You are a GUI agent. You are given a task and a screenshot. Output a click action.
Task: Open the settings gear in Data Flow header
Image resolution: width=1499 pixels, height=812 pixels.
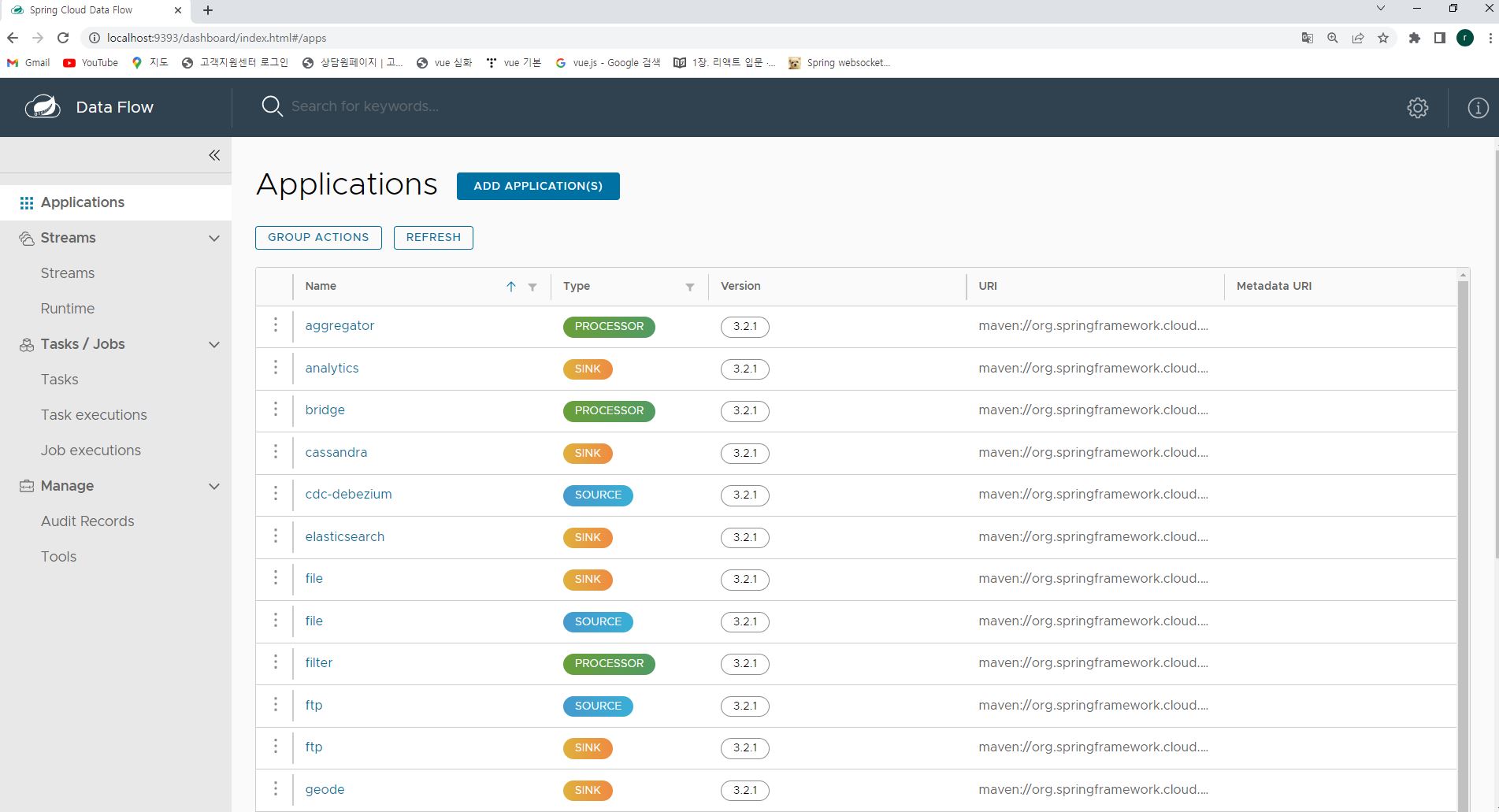pos(1417,108)
